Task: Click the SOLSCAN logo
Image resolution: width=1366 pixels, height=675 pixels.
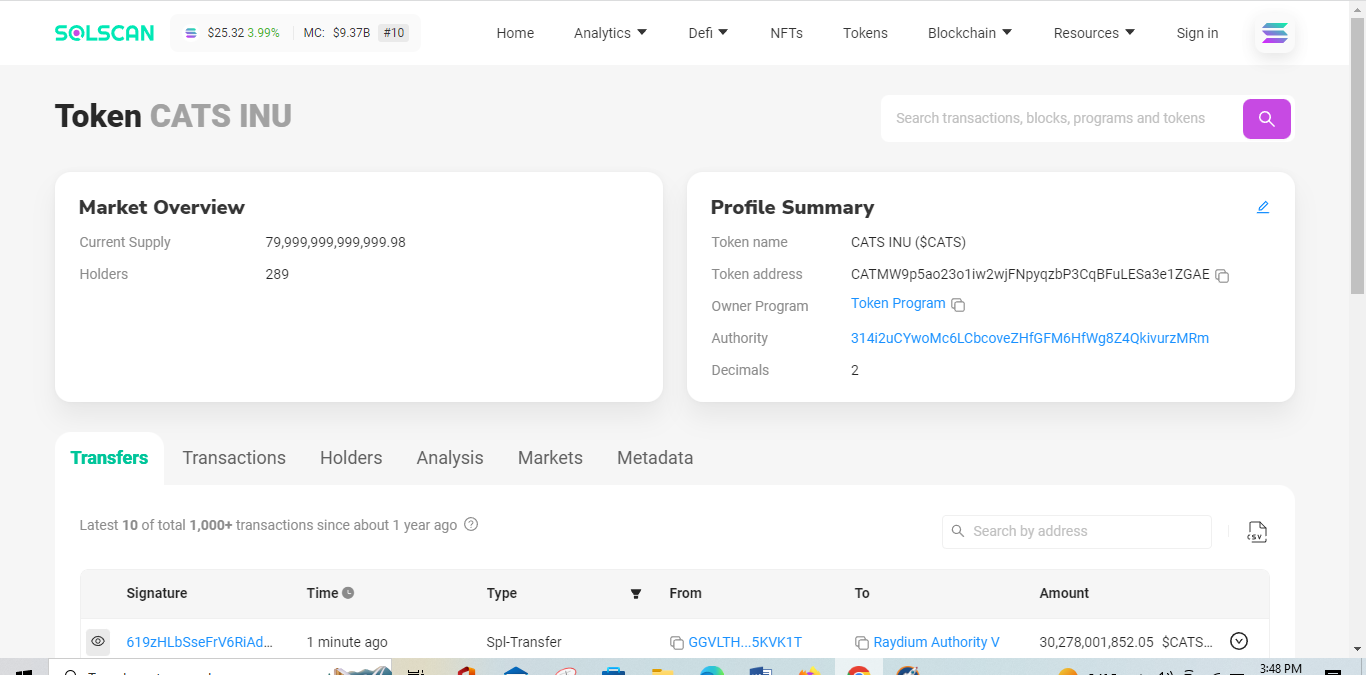Action: 104,32
